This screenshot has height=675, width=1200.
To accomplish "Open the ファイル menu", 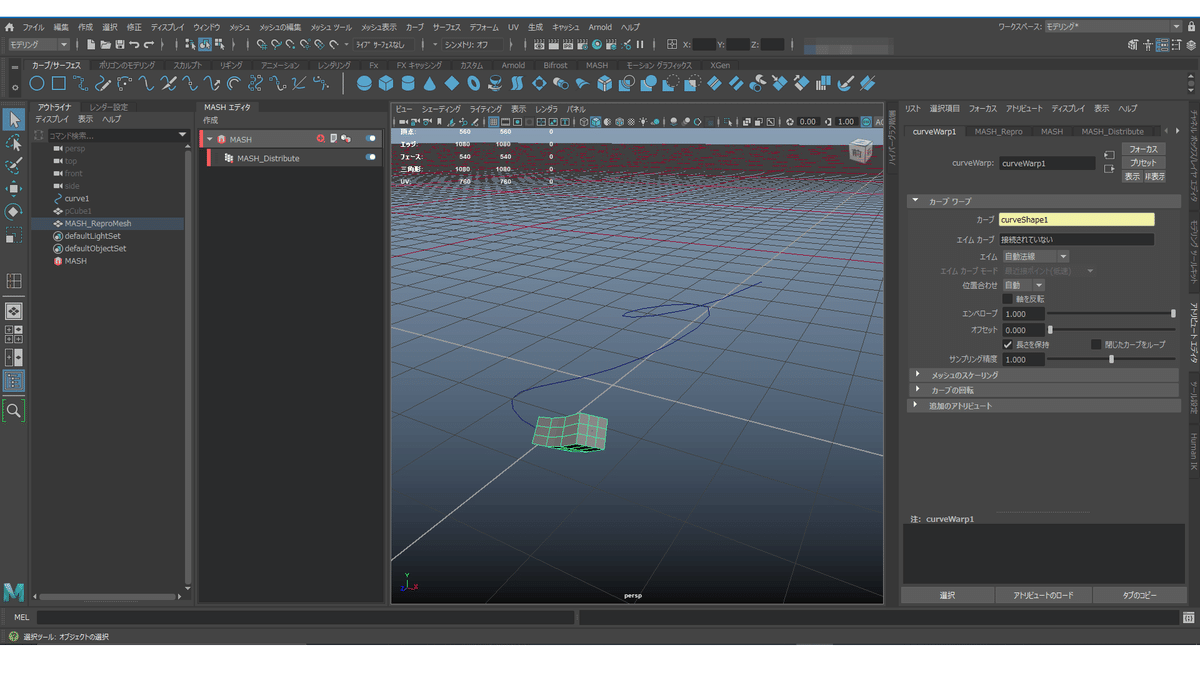I will click(x=33, y=27).
